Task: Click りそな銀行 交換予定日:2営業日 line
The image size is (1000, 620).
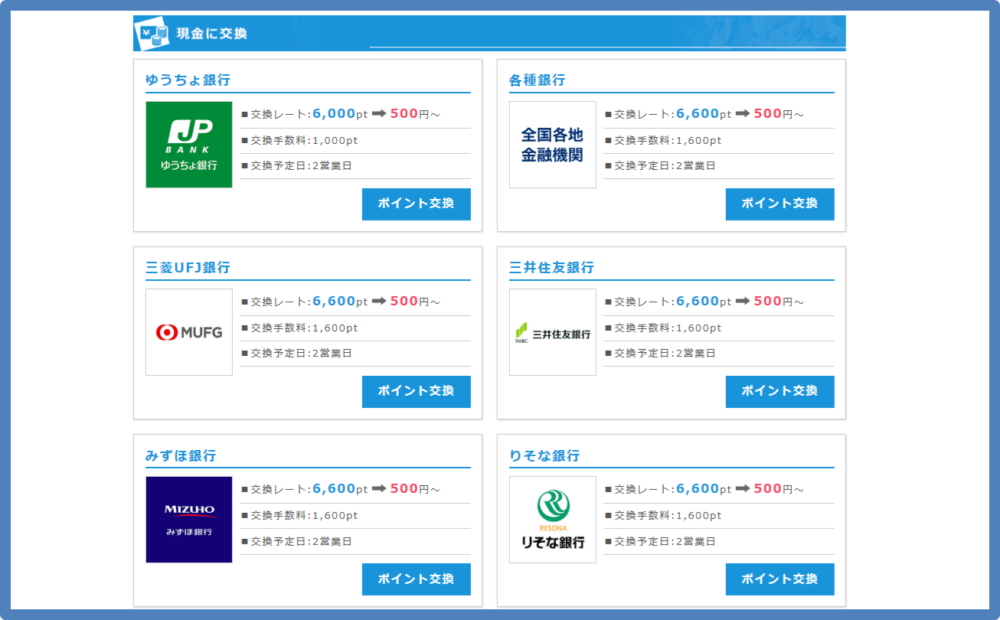Action: pos(660,542)
